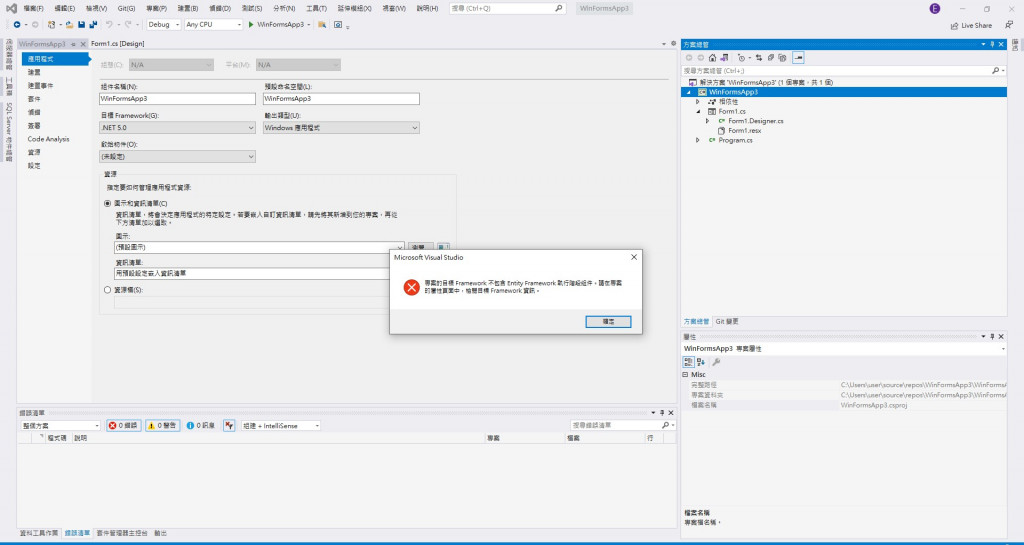Select the Code Analysis settings page
Viewport: 1024px width, 545px height.
[48, 139]
